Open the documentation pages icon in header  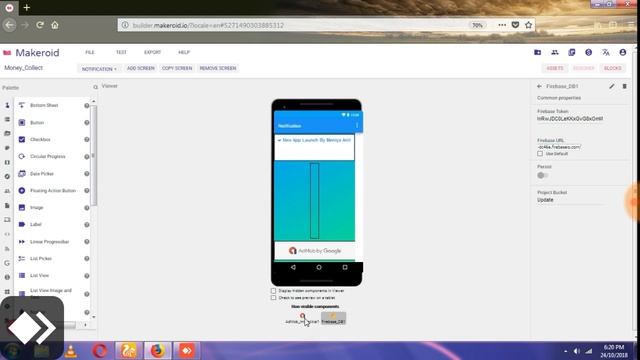pos(571,52)
